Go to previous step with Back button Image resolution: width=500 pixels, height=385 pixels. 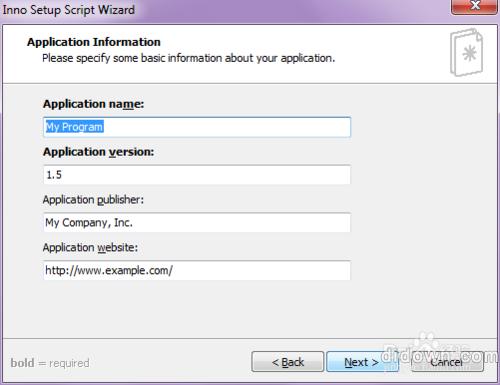click(288, 362)
